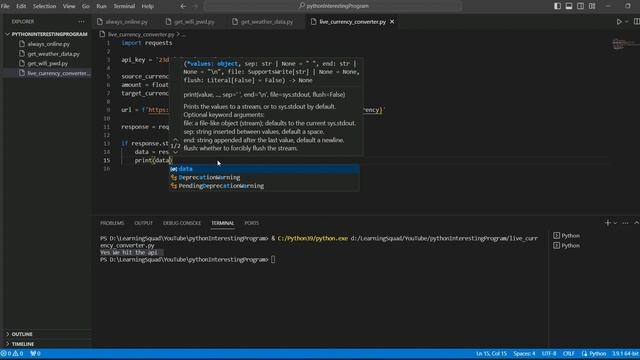Open the run options dropdown arrow
Image resolution: width=640 pixels, height=360 pixels.
tap(627, 22)
